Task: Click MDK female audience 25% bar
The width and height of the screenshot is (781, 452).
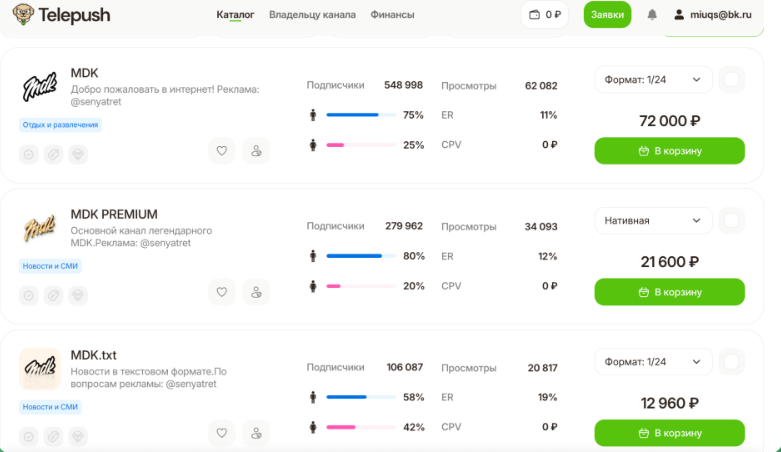Action: pyautogui.click(x=361, y=145)
